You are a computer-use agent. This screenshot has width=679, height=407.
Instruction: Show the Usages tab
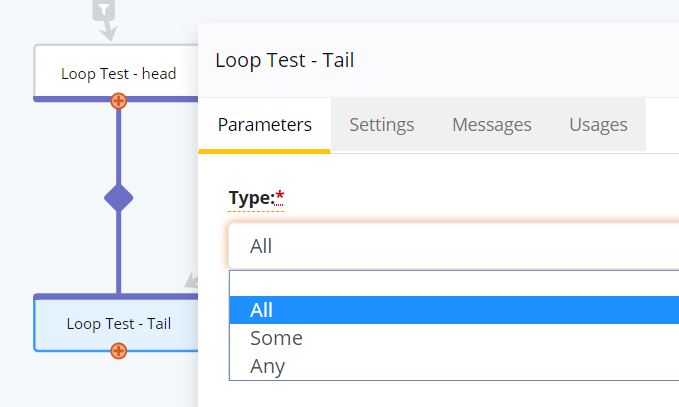[598, 125]
